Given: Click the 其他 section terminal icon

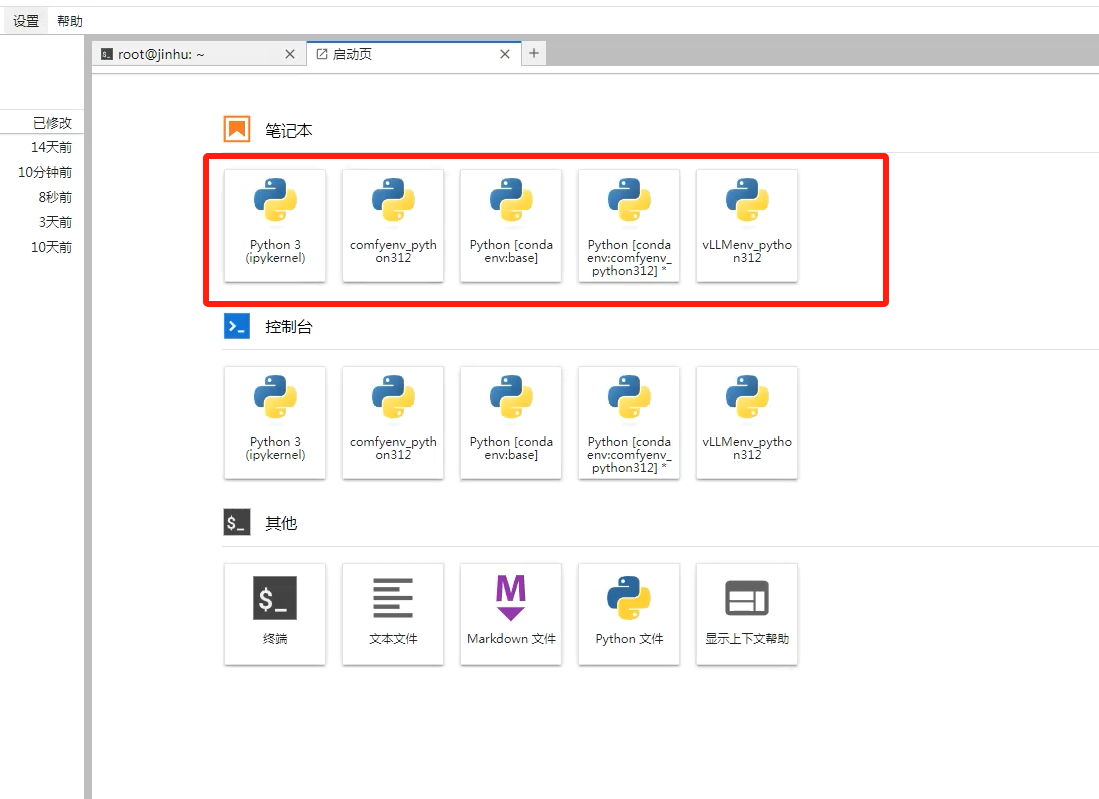Looking at the screenshot, I should tap(237, 523).
